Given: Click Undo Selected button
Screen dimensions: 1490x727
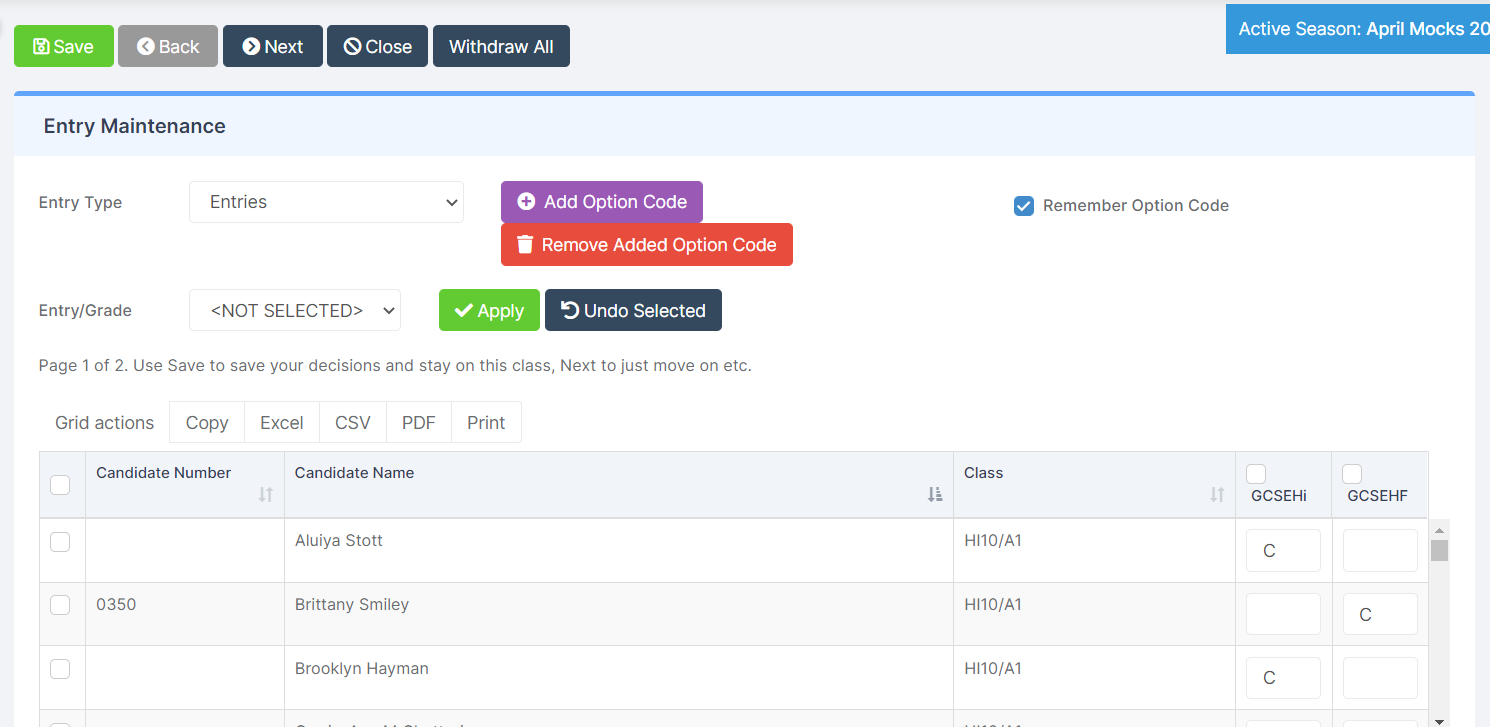Looking at the screenshot, I should point(633,311).
